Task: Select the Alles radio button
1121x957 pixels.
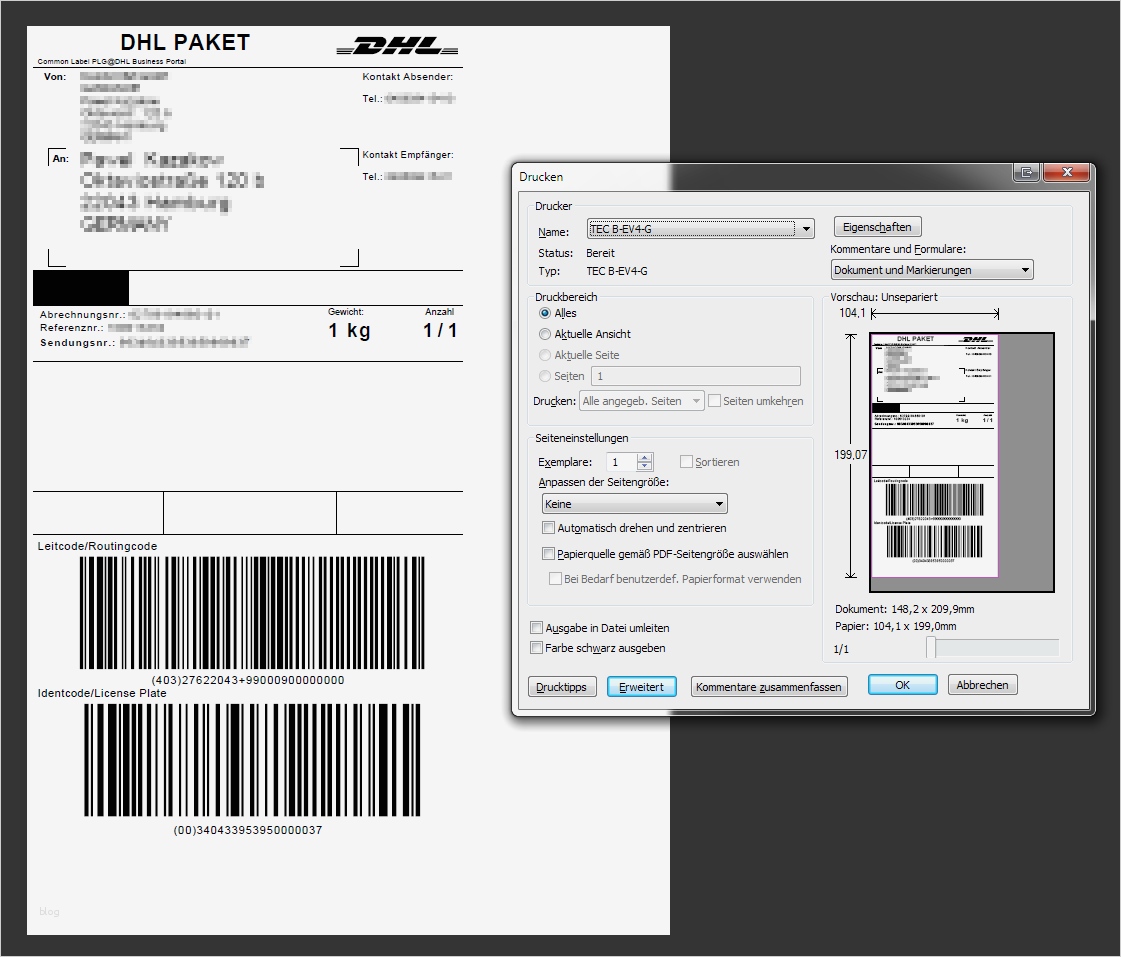Action: point(545,313)
